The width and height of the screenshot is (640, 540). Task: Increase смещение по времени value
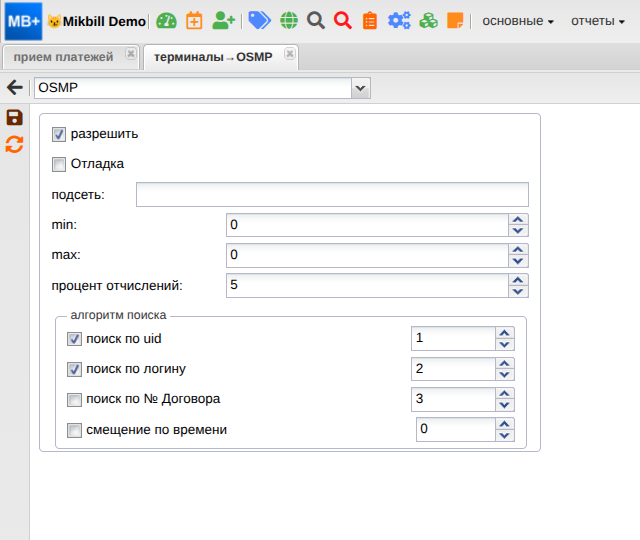tap(505, 424)
